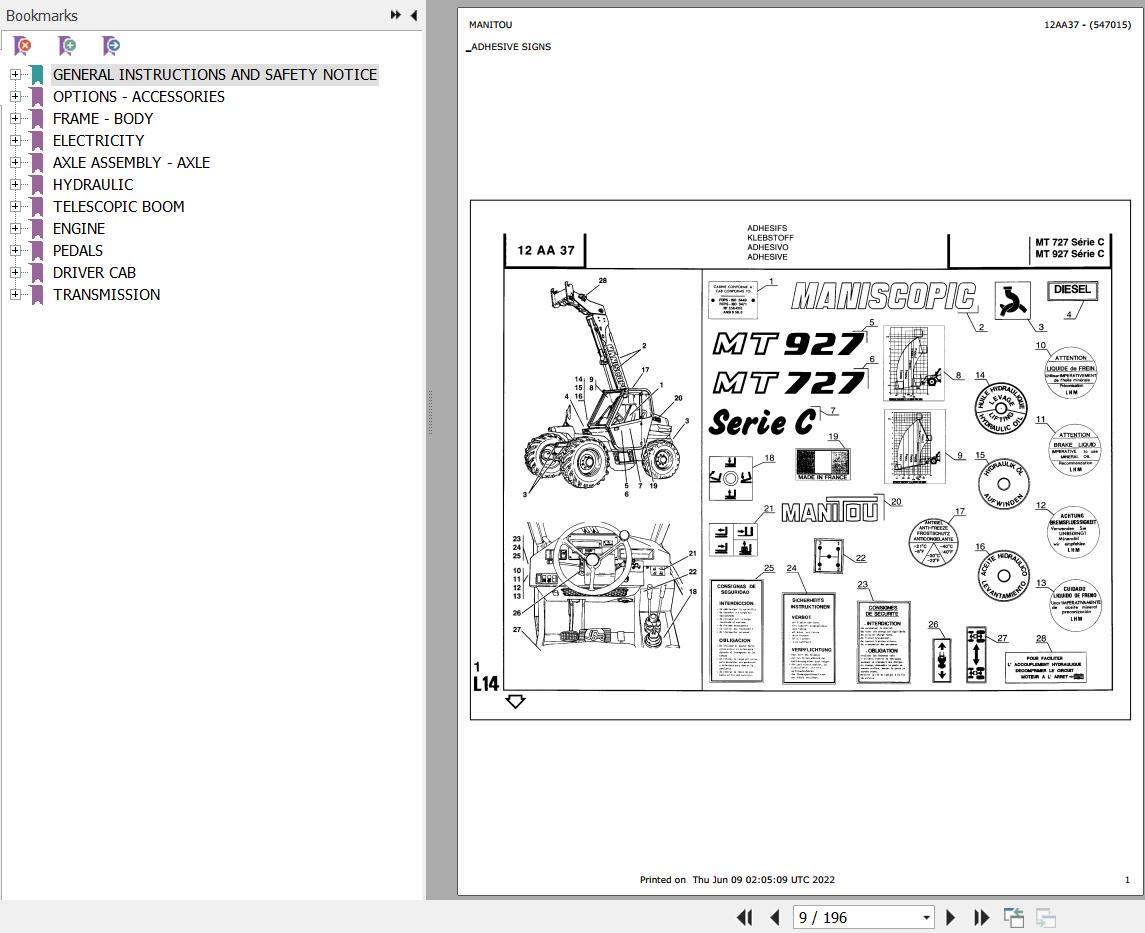Collapse the Bookmarks panel arrow
Screen dimensions: 1145x933
414,15
